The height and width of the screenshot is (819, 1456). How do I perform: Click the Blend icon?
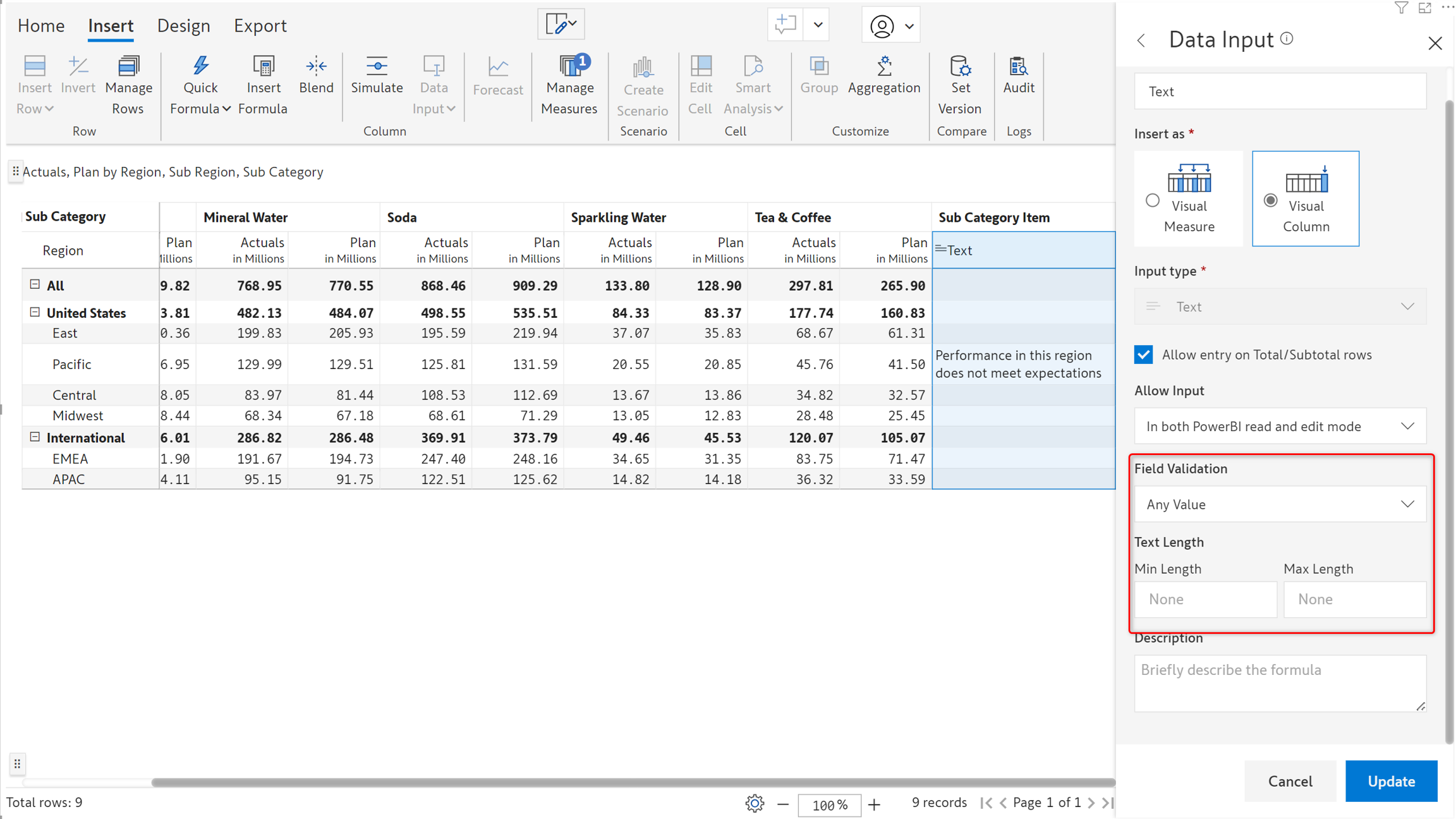tap(316, 67)
